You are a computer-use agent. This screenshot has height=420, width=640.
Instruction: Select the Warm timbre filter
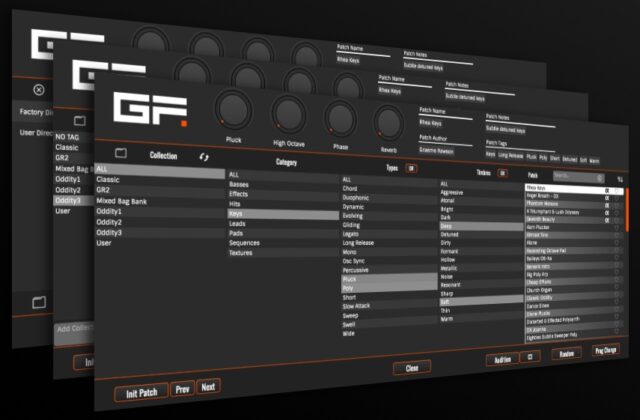[481, 319]
